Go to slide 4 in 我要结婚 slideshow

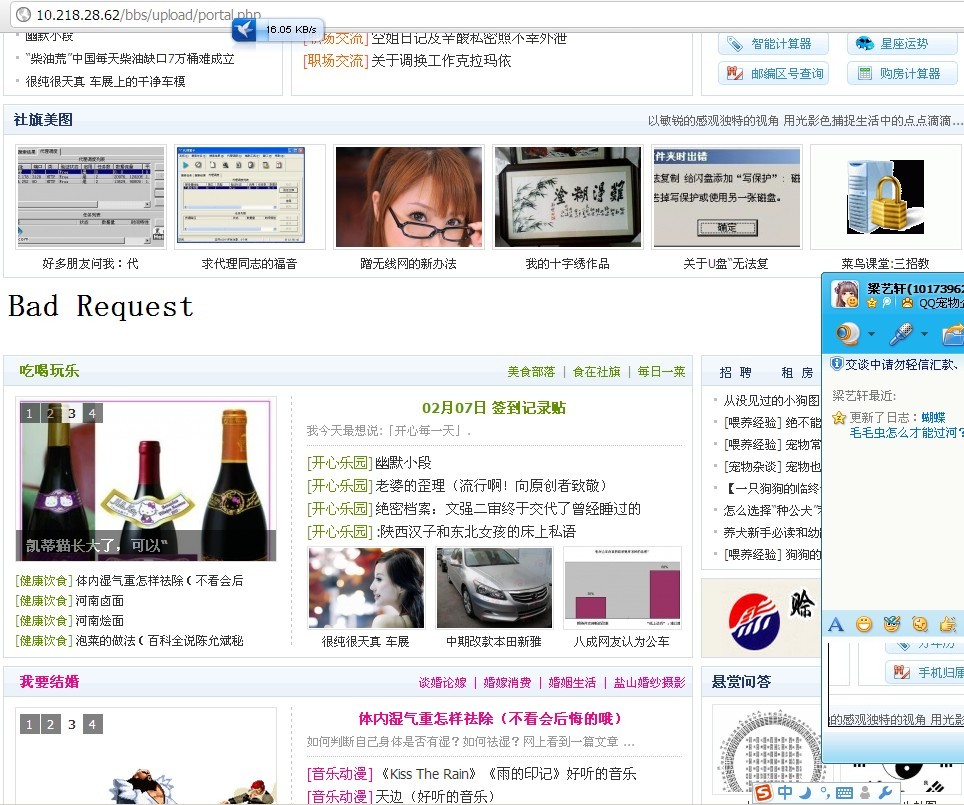92,724
